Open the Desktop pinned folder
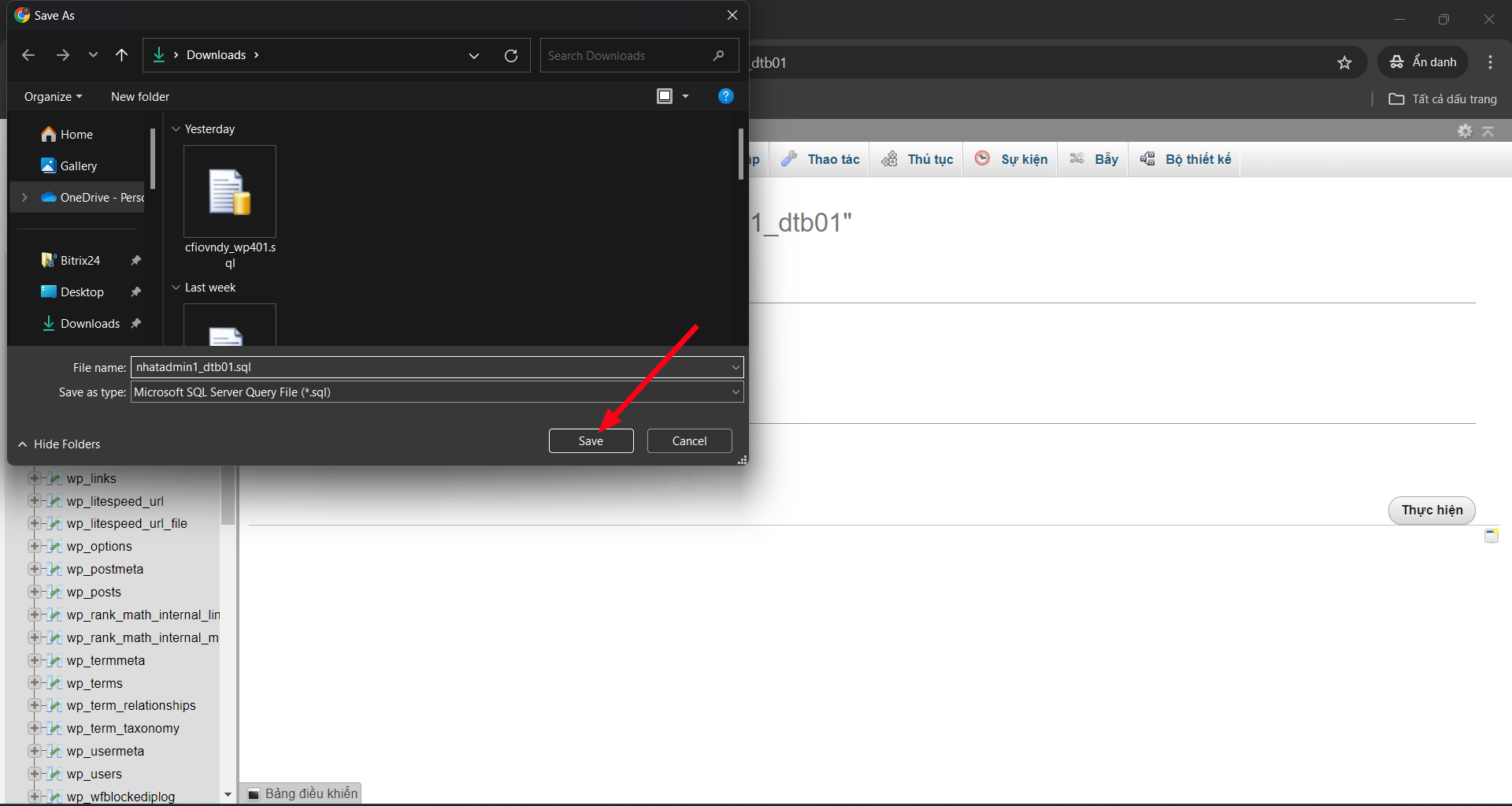Viewport: 1512px width, 806px height. coord(82,292)
